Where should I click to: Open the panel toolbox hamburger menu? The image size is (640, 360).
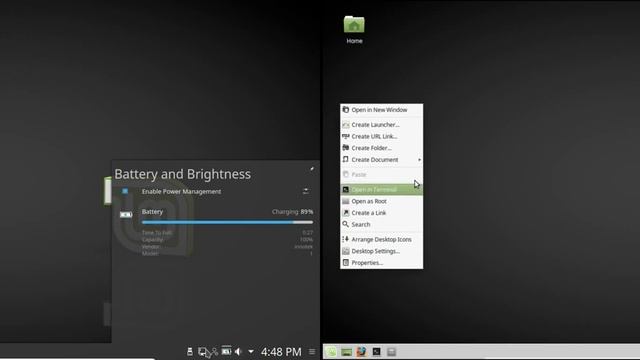pos(312,351)
